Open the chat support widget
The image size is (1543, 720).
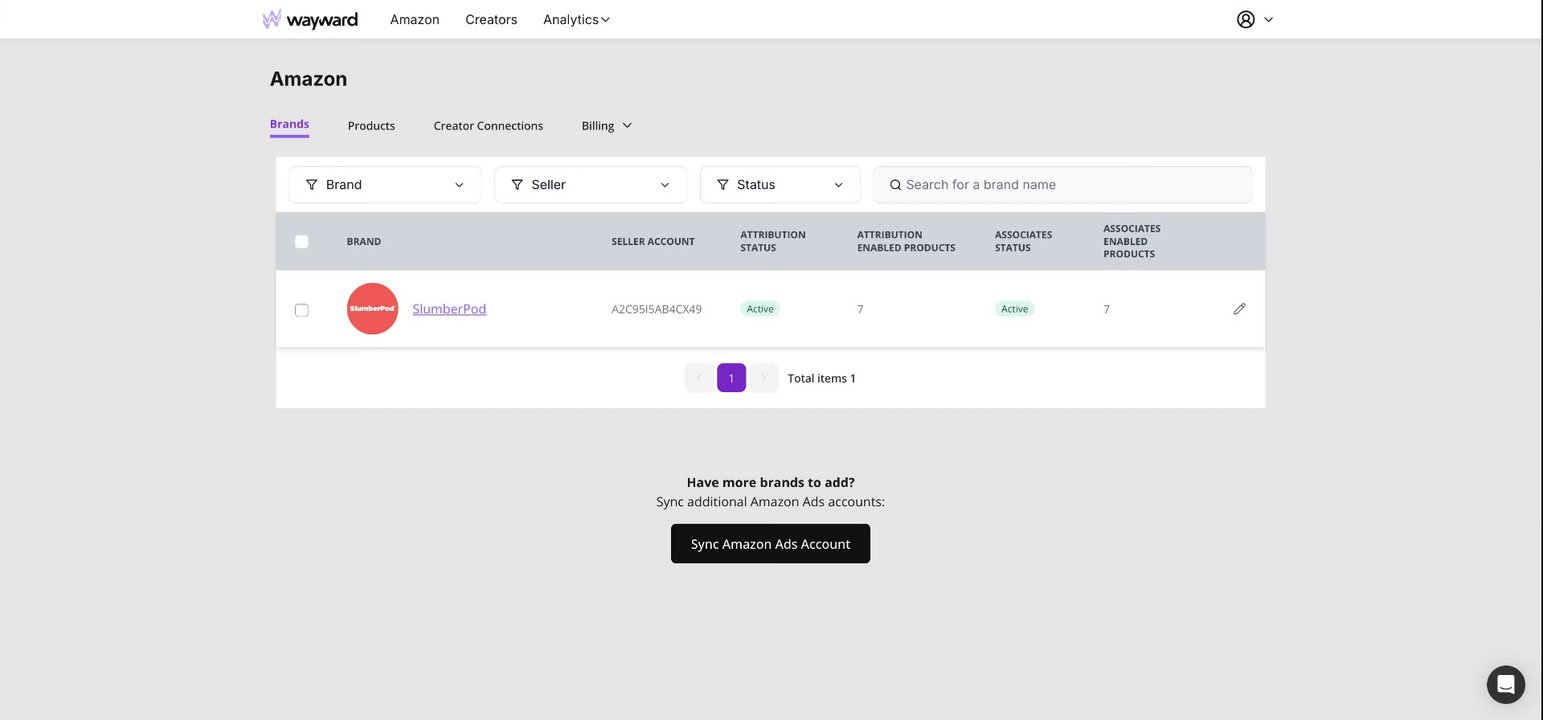(x=1505, y=685)
